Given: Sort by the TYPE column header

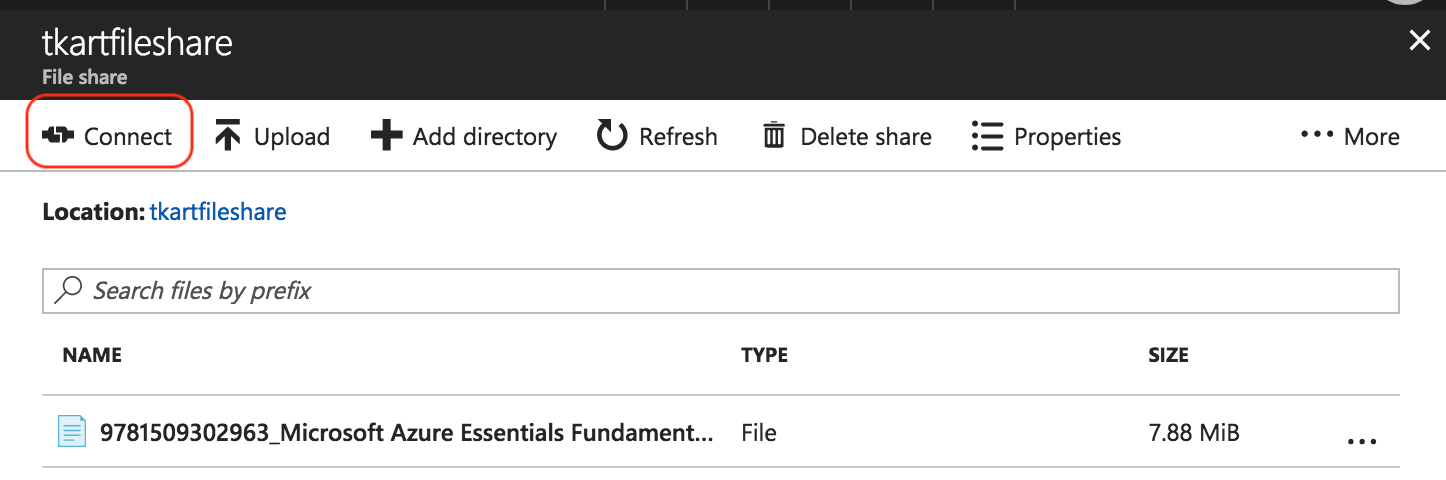Looking at the screenshot, I should tap(764, 355).
